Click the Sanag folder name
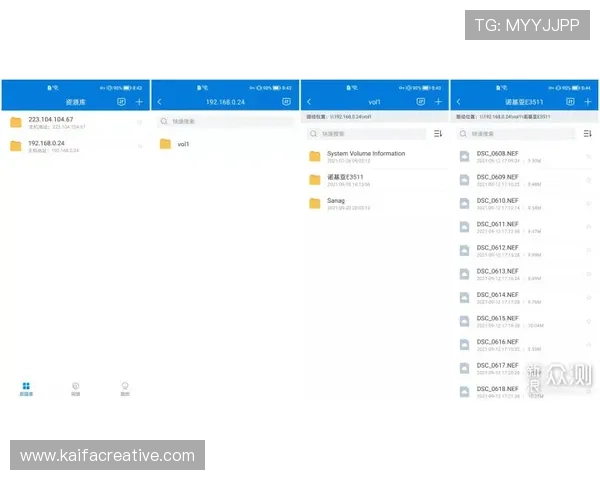Screen dimensions: 600x480 point(336,201)
